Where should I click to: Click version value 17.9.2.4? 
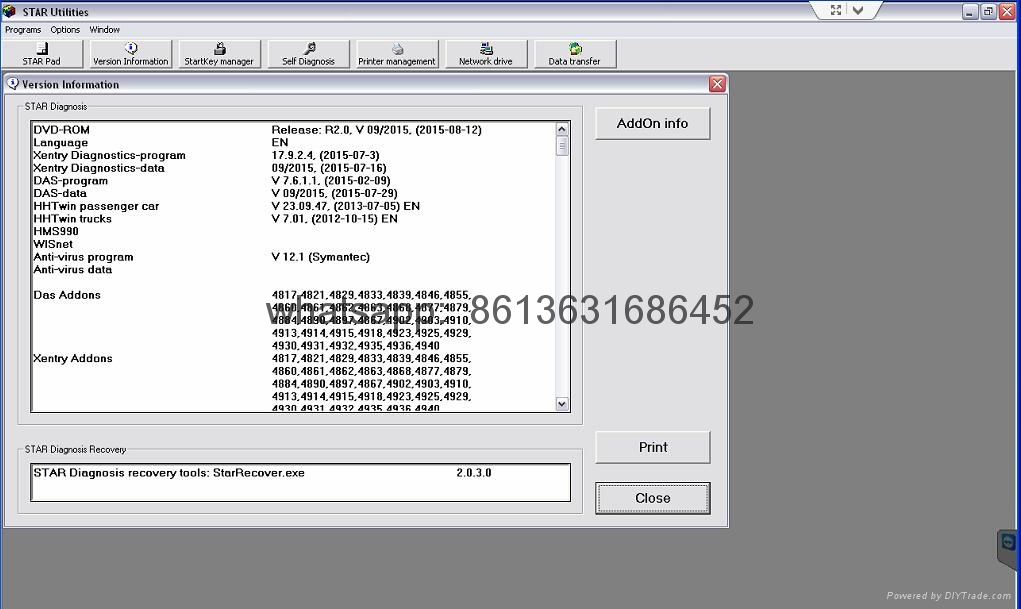click(326, 155)
